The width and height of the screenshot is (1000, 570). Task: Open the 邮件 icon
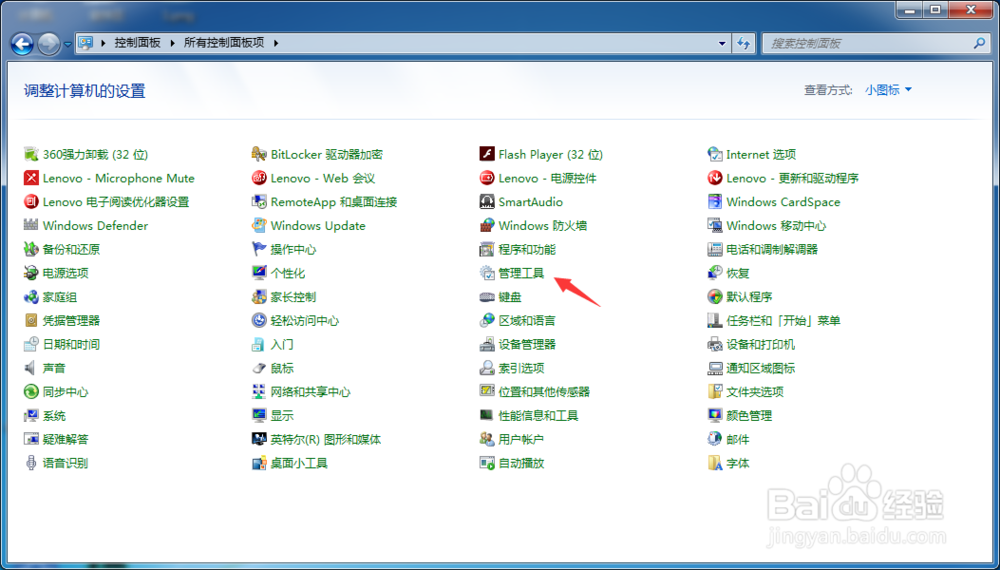(715, 439)
